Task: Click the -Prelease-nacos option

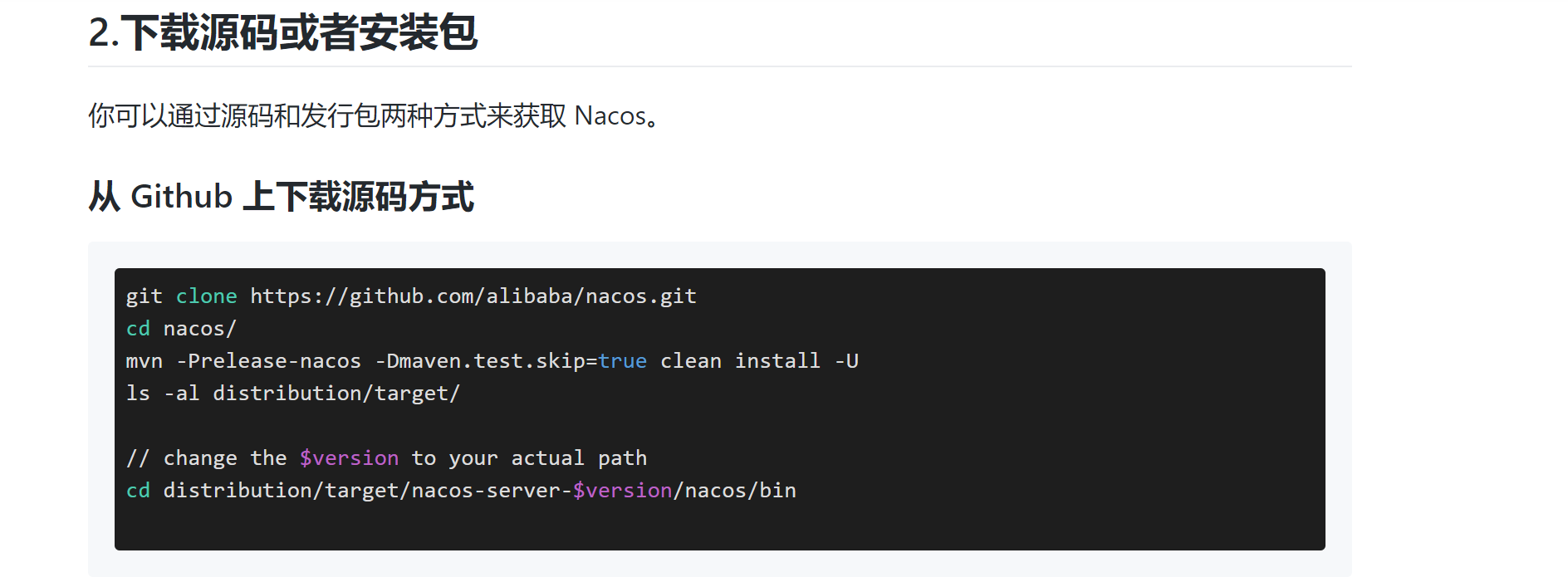Action: (x=268, y=361)
